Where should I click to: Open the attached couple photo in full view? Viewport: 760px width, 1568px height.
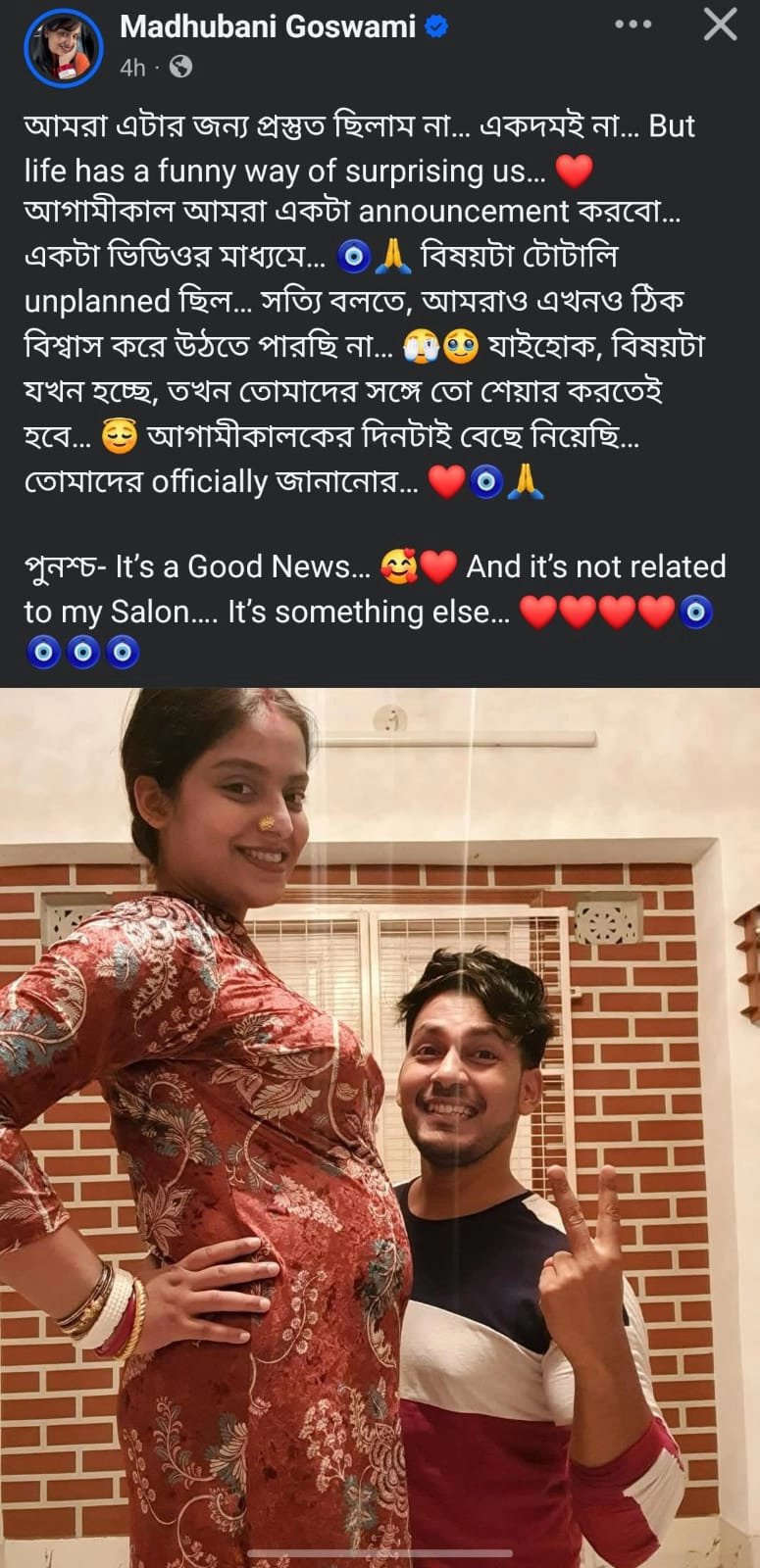pos(380,1128)
